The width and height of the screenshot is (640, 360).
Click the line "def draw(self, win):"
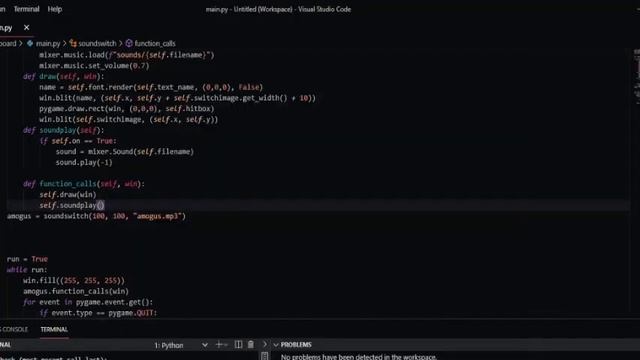pyautogui.click(x=64, y=76)
